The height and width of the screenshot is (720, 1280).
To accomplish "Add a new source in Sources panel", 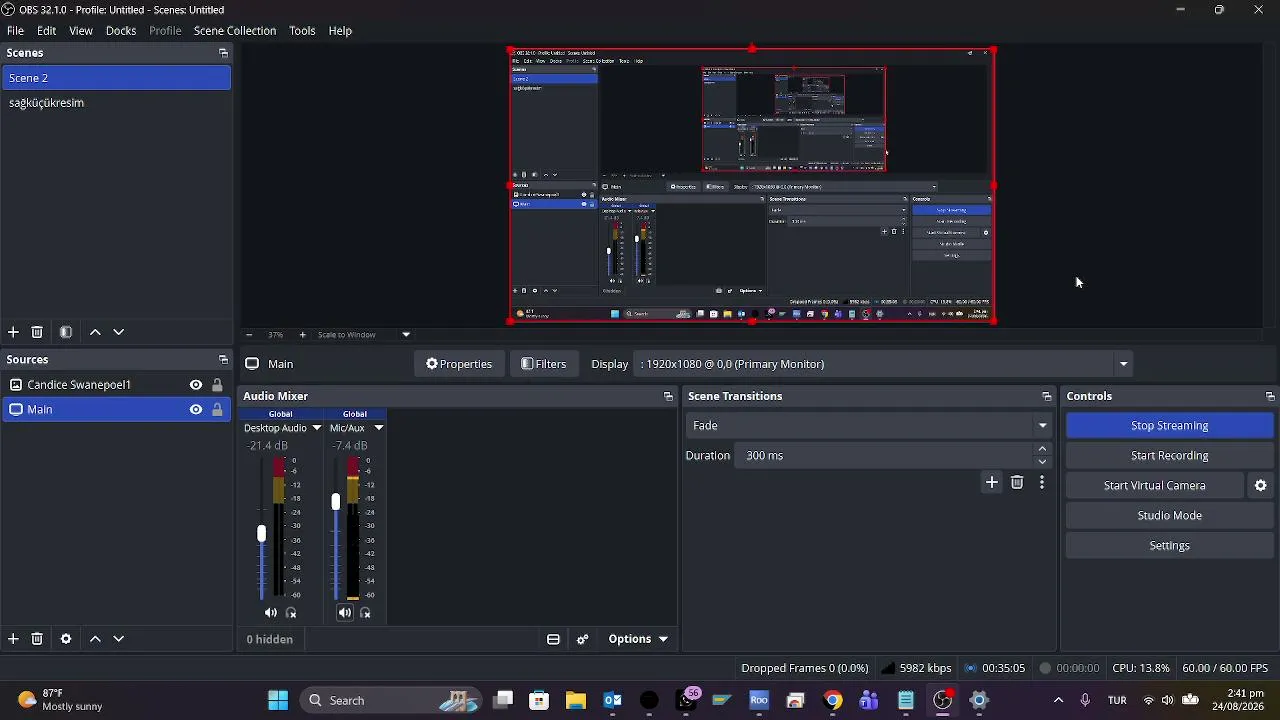I will click(13, 639).
